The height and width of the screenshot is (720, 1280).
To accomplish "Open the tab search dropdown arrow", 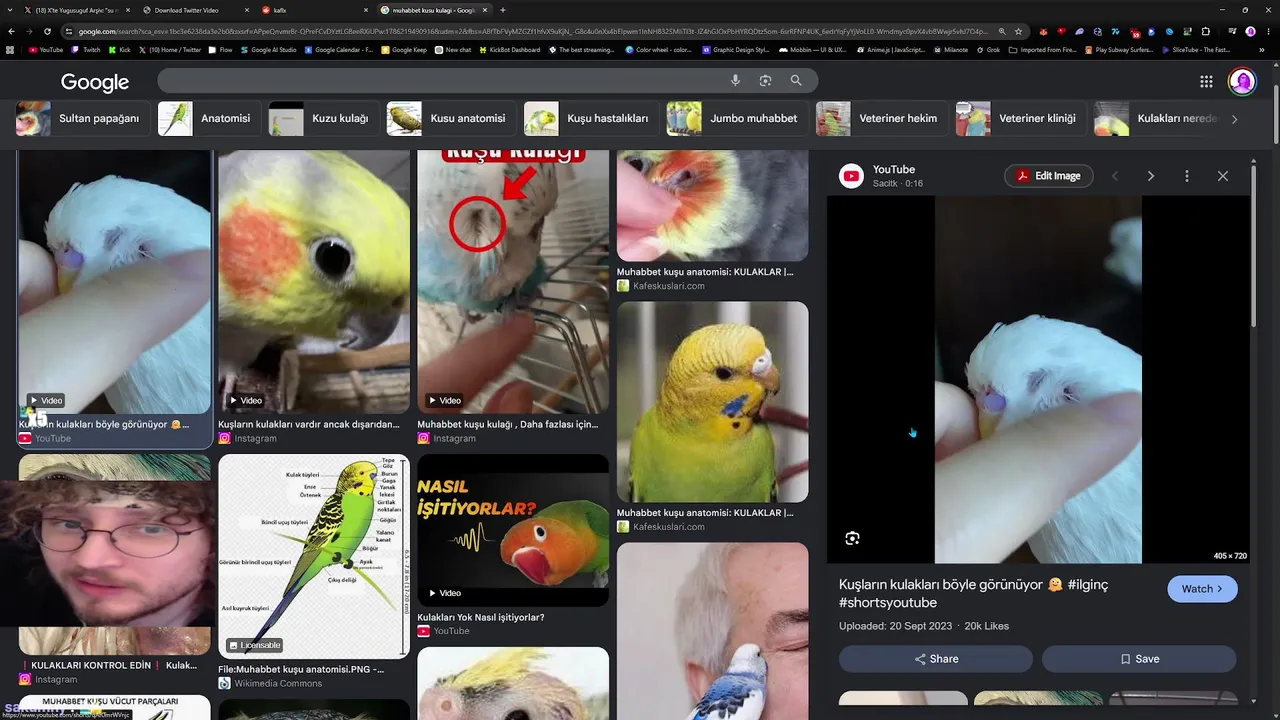I will point(11,10).
